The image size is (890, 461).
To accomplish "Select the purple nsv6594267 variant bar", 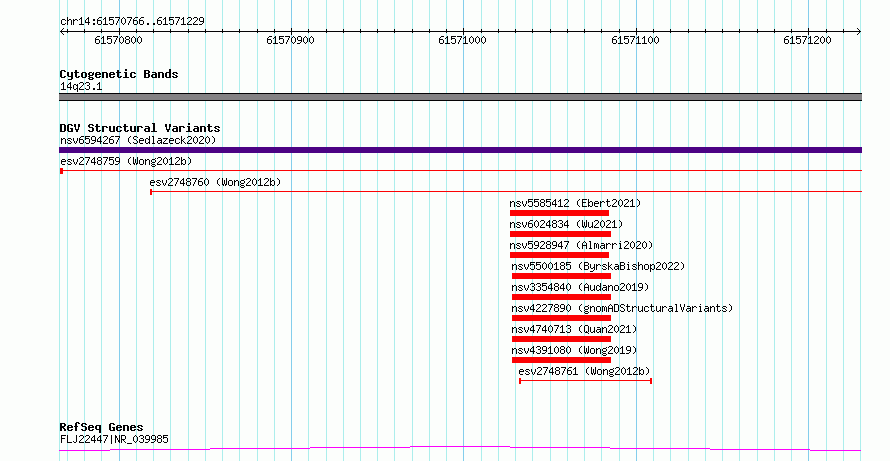I will (460, 150).
